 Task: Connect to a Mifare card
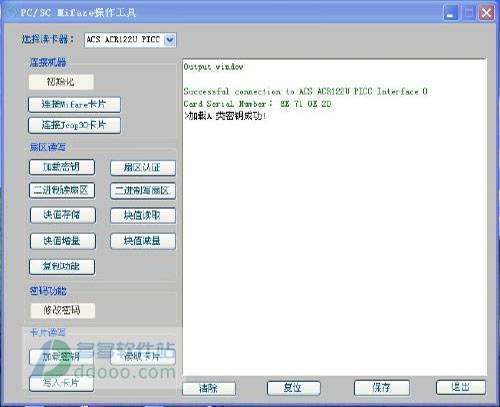[x=74, y=104]
